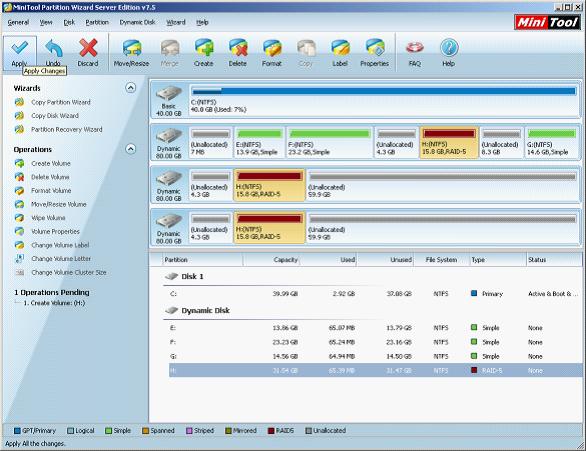Click the Delete toolbar icon
Image resolution: width=586 pixels, height=451 pixels.
[x=238, y=52]
